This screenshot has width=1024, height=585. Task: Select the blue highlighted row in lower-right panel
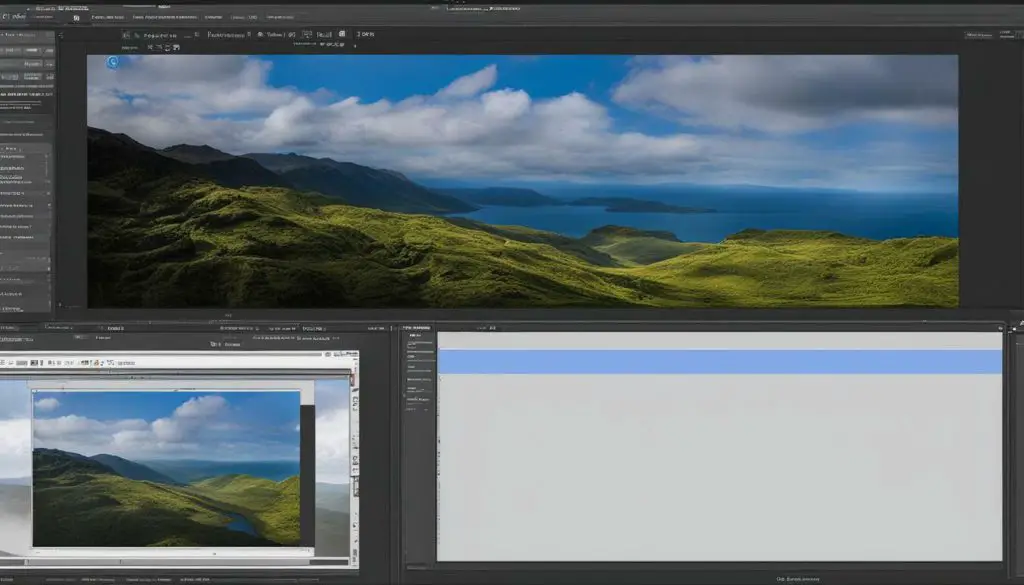[720, 362]
